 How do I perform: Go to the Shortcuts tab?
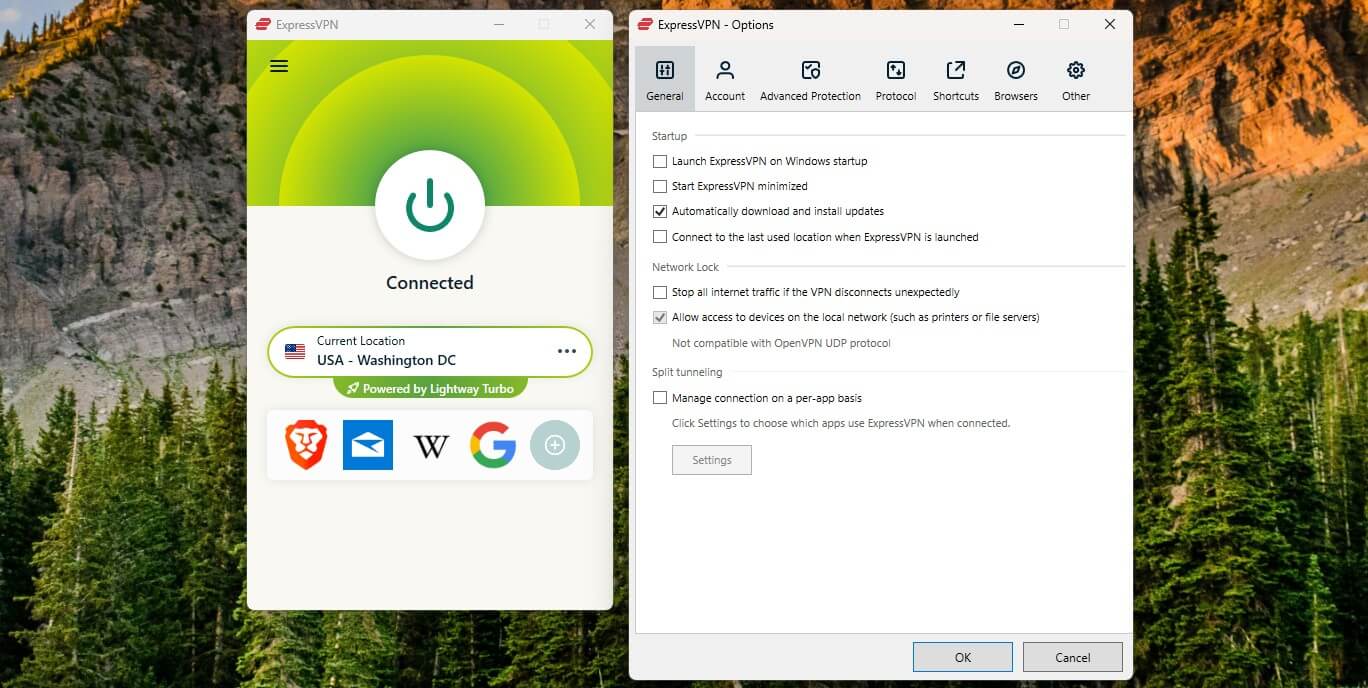pos(956,80)
